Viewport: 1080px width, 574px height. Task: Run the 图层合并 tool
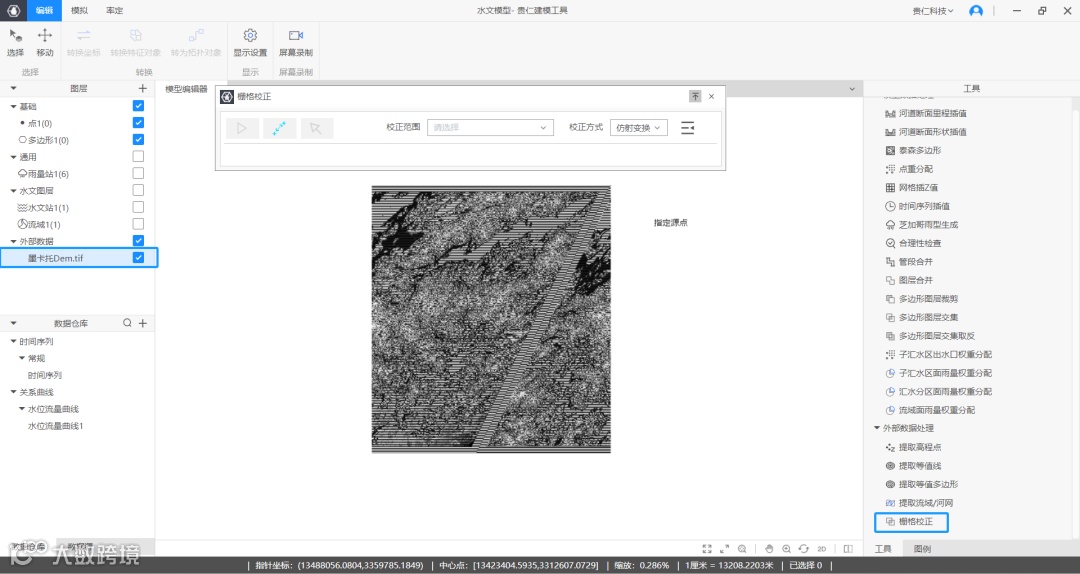[909, 280]
